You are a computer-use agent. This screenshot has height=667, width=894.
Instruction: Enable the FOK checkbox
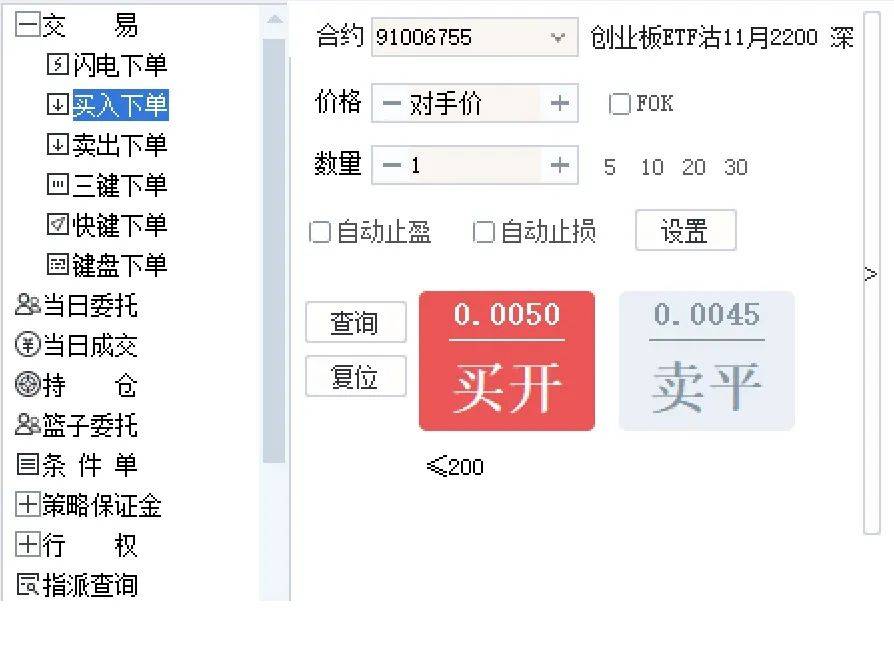click(620, 103)
